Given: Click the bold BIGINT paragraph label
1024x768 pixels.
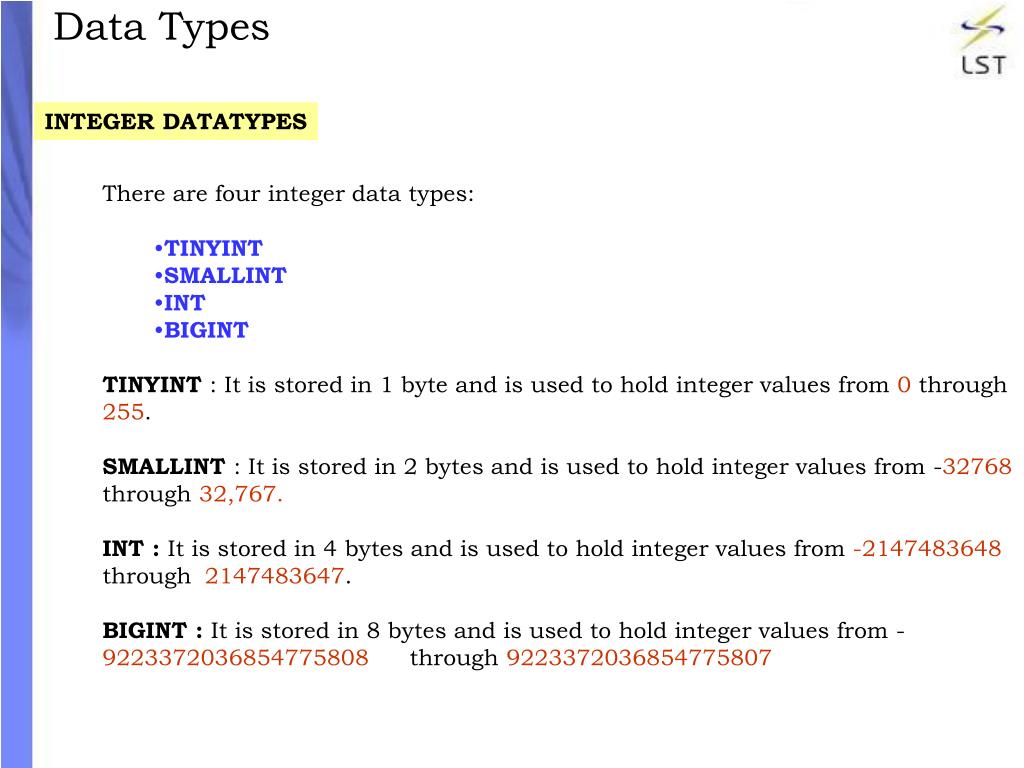Looking at the screenshot, I should 145,631.
